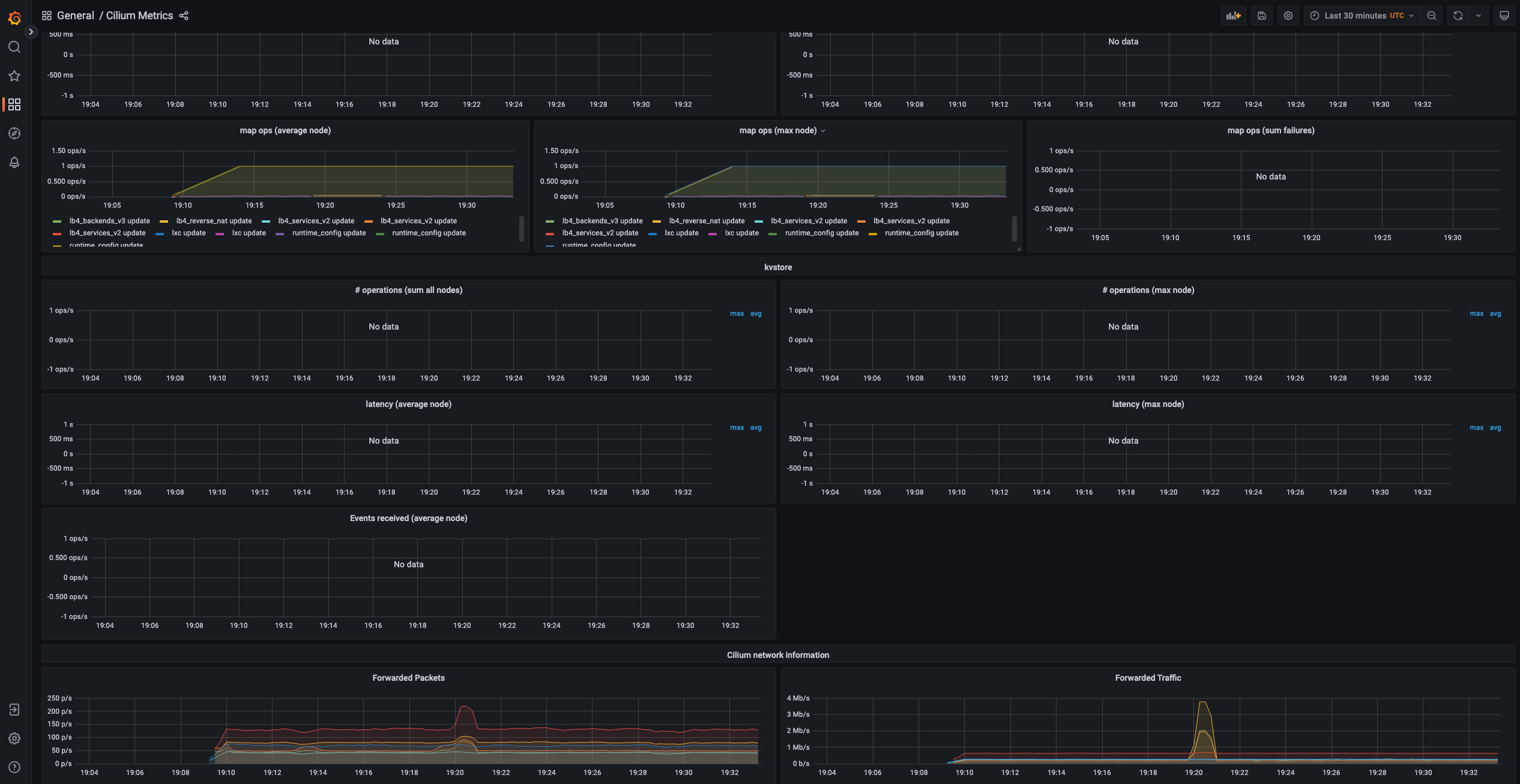Image resolution: width=1520 pixels, height=784 pixels.
Task: Toggle lb4_backends_v3 update series in average node legend
Action: point(110,221)
